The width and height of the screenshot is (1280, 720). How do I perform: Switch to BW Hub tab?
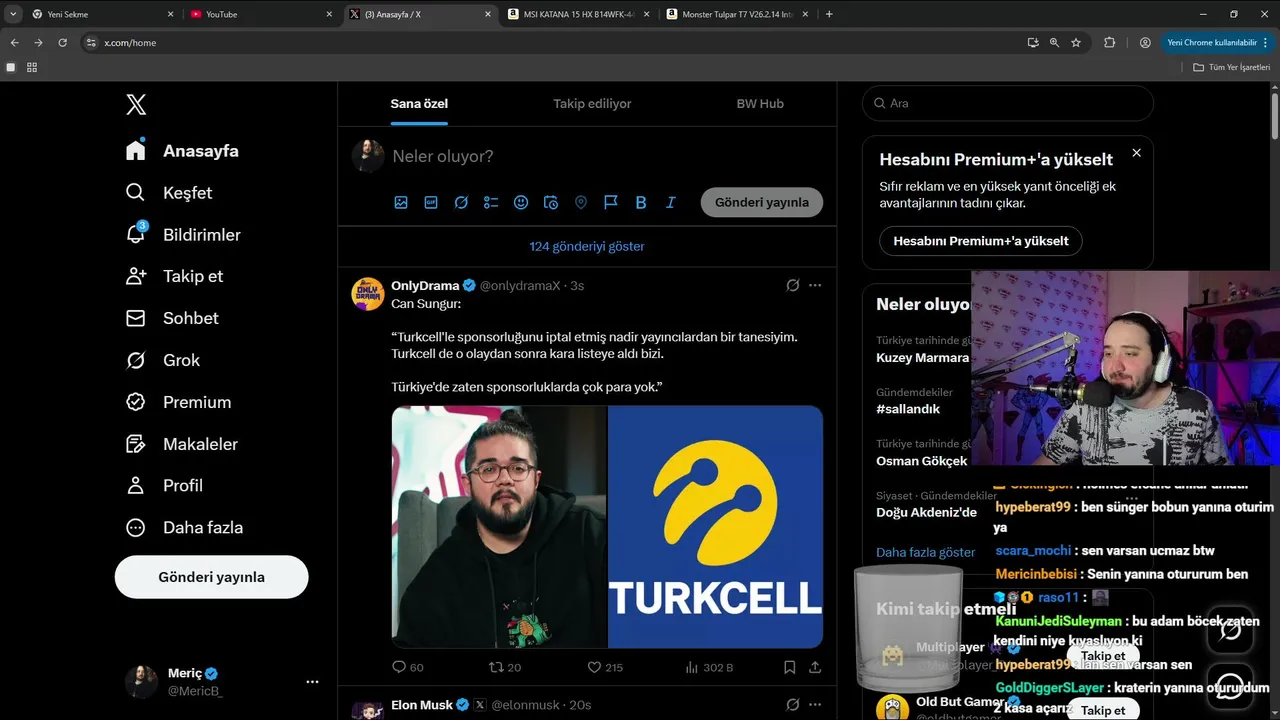pyautogui.click(x=760, y=103)
